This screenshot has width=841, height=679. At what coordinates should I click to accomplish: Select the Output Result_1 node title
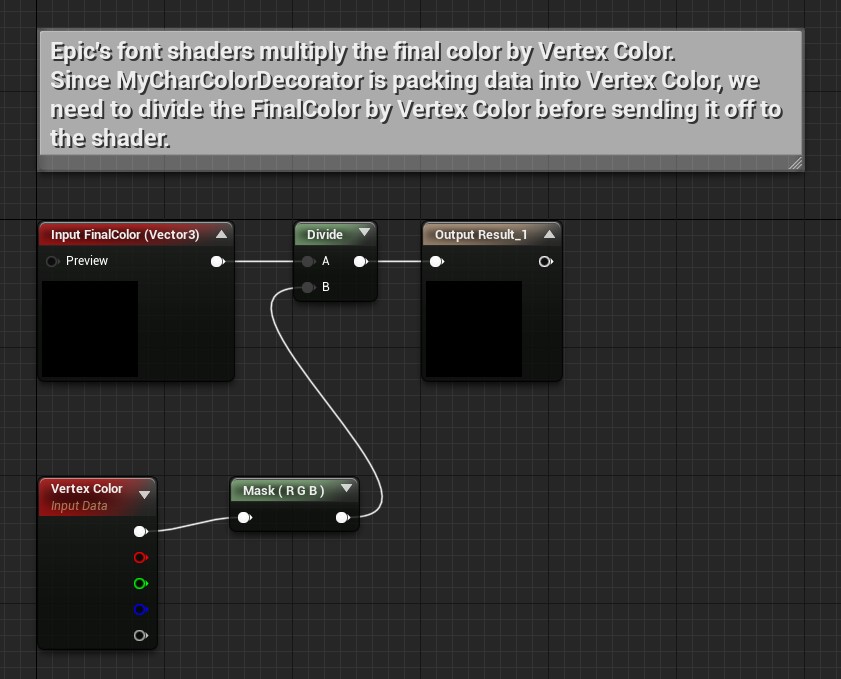(x=480, y=235)
